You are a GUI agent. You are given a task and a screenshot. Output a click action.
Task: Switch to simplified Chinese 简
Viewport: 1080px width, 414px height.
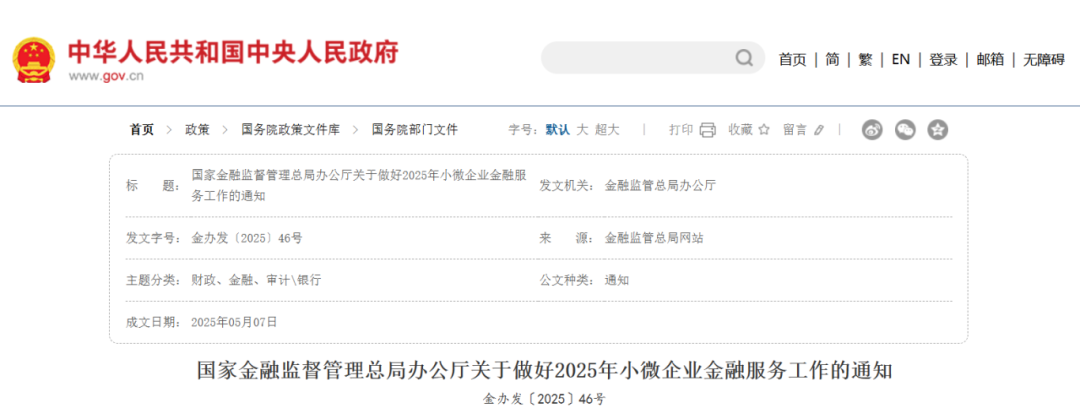point(832,59)
